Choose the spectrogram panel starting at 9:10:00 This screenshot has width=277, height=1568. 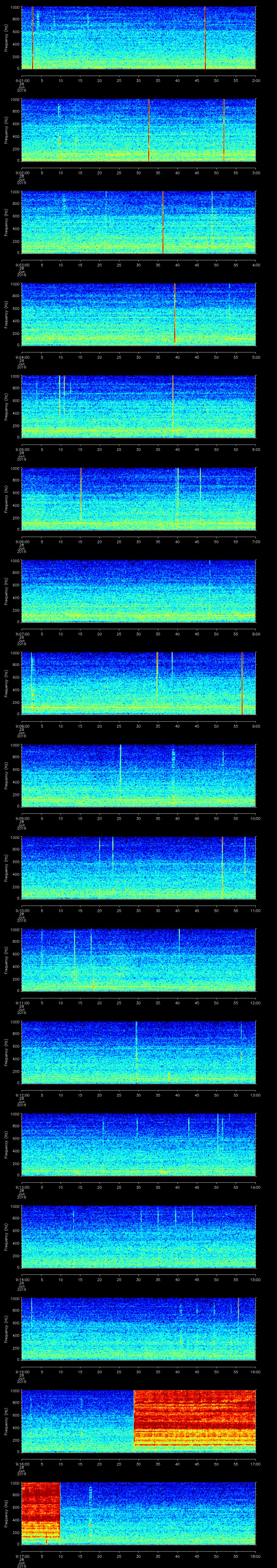pos(138,868)
